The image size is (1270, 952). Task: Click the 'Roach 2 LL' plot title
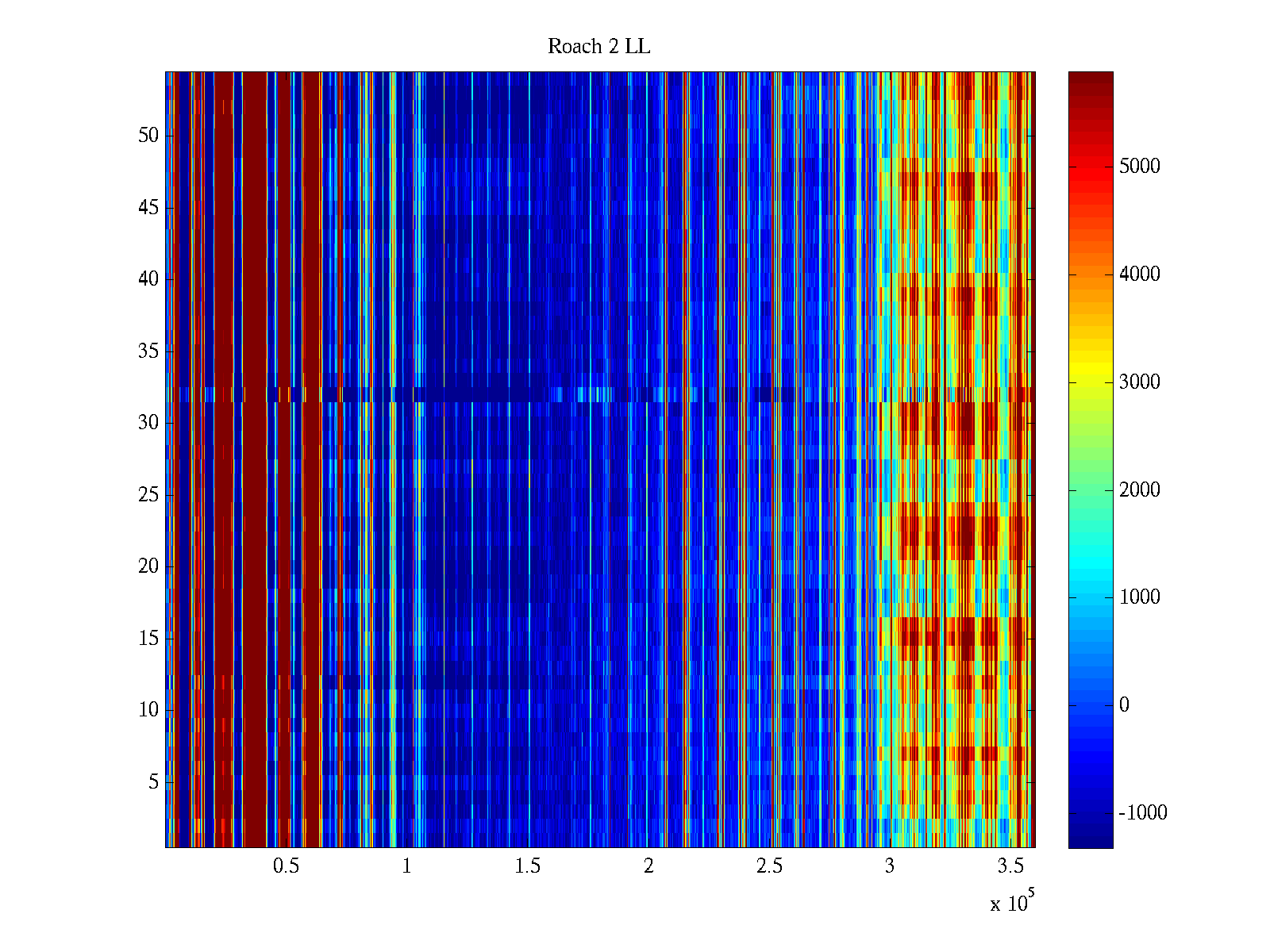tap(598, 47)
